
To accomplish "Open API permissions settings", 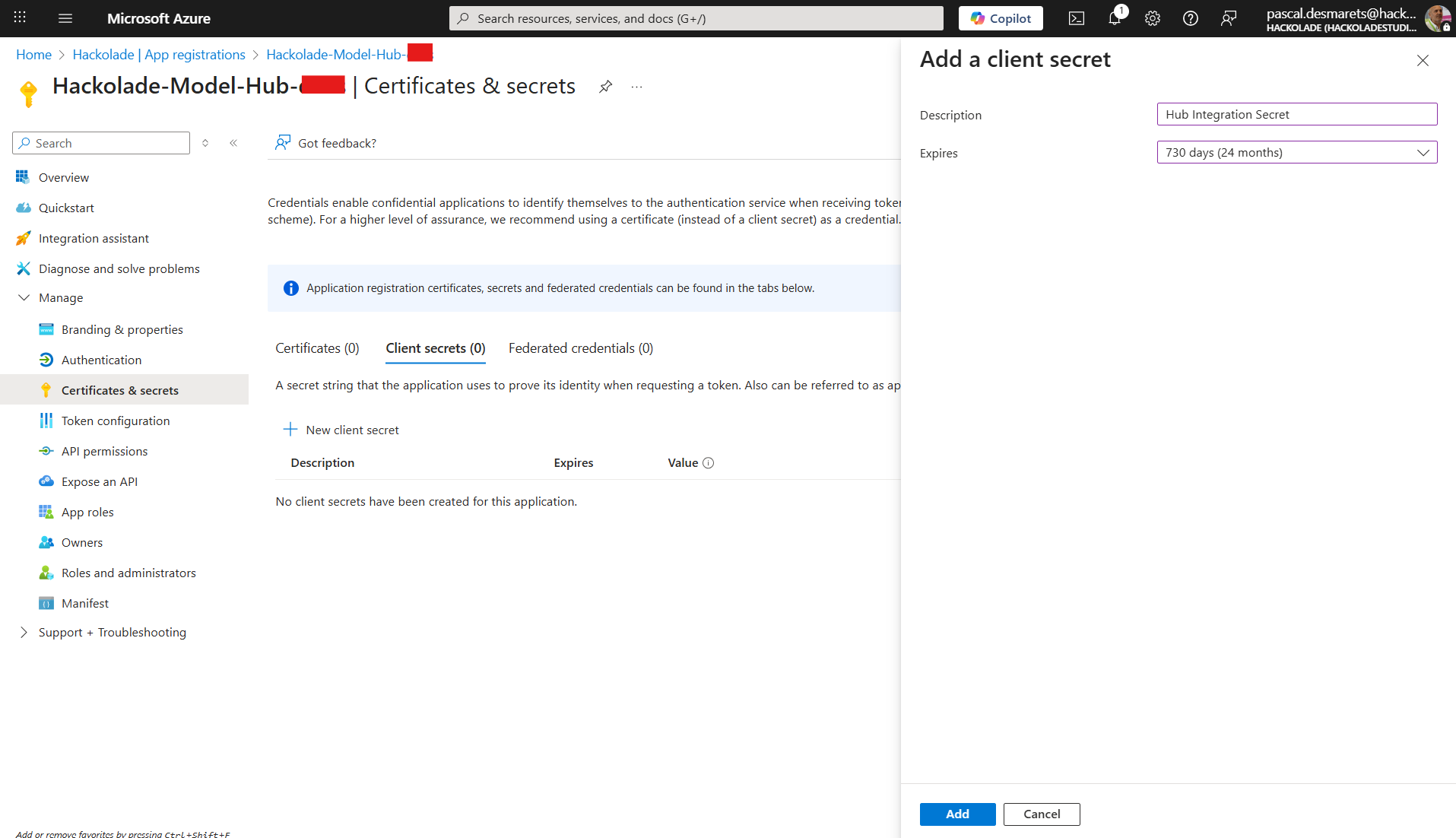I will (104, 450).
